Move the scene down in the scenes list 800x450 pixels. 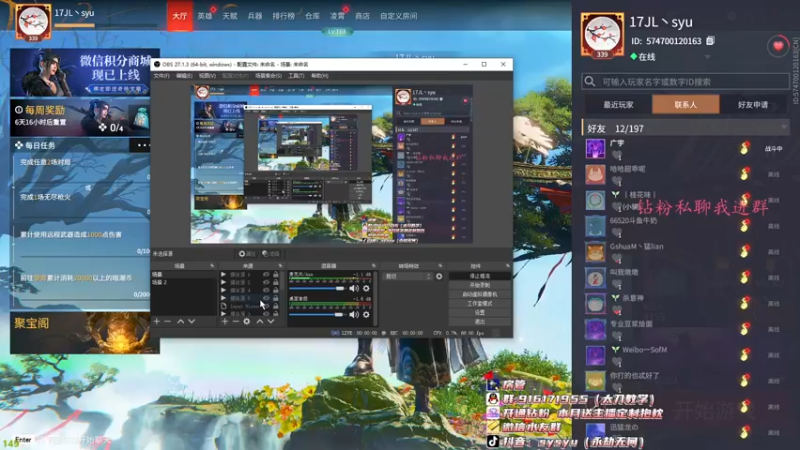[x=192, y=321]
